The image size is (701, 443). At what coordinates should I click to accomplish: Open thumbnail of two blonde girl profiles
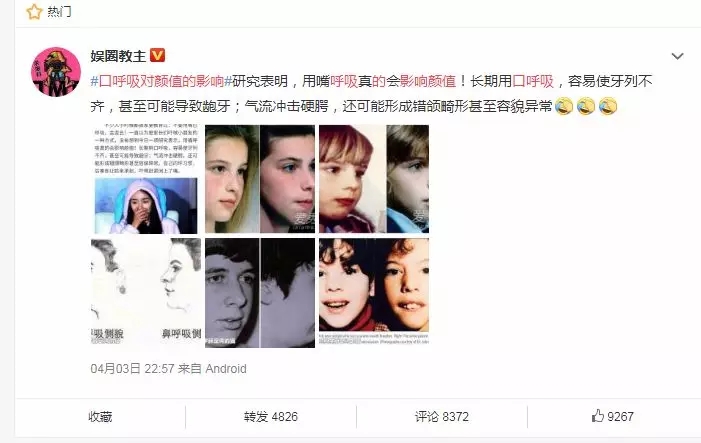260,179
